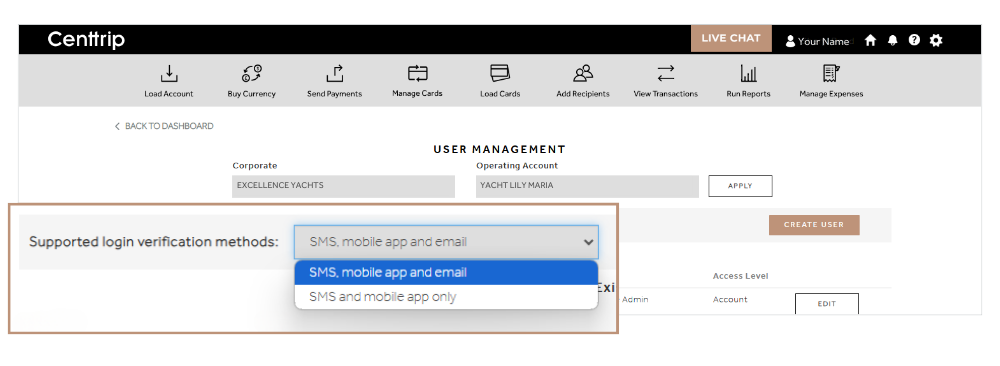Click the Load Account download icon
The width and height of the screenshot is (1000, 366).
coord(168,74)
